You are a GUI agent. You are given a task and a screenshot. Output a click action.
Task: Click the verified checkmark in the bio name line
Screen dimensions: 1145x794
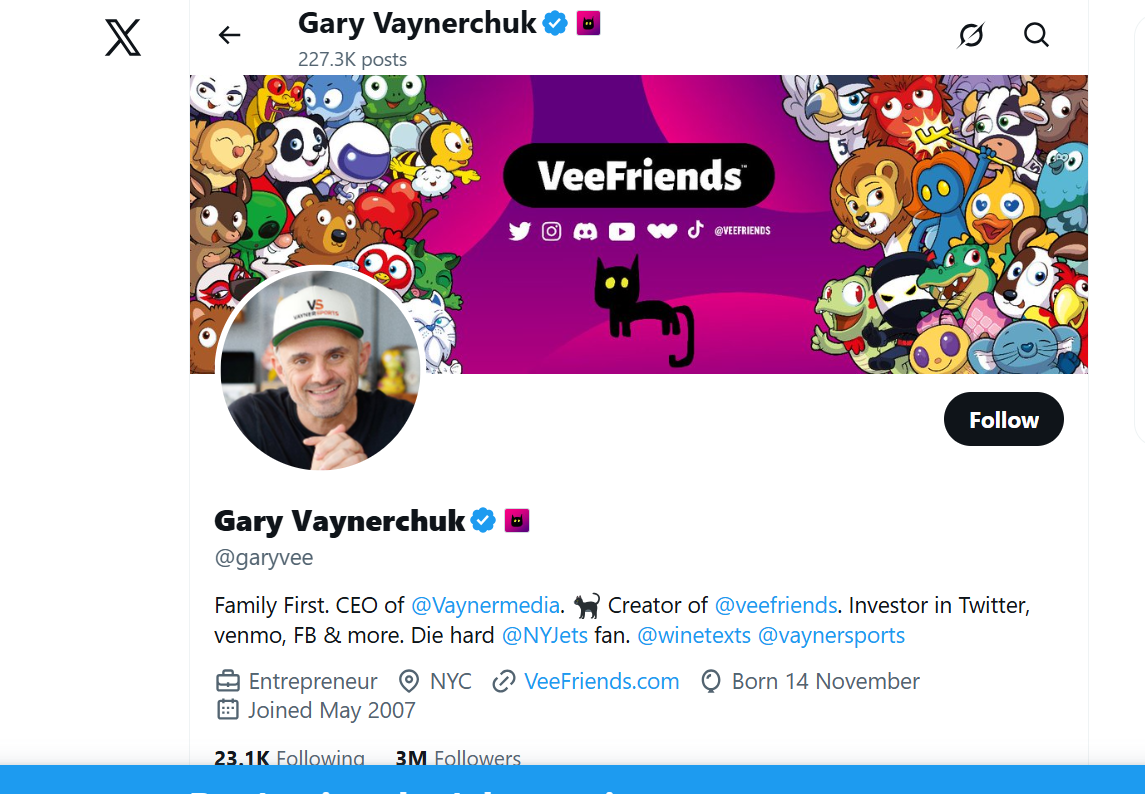click(x=483, y=519)
